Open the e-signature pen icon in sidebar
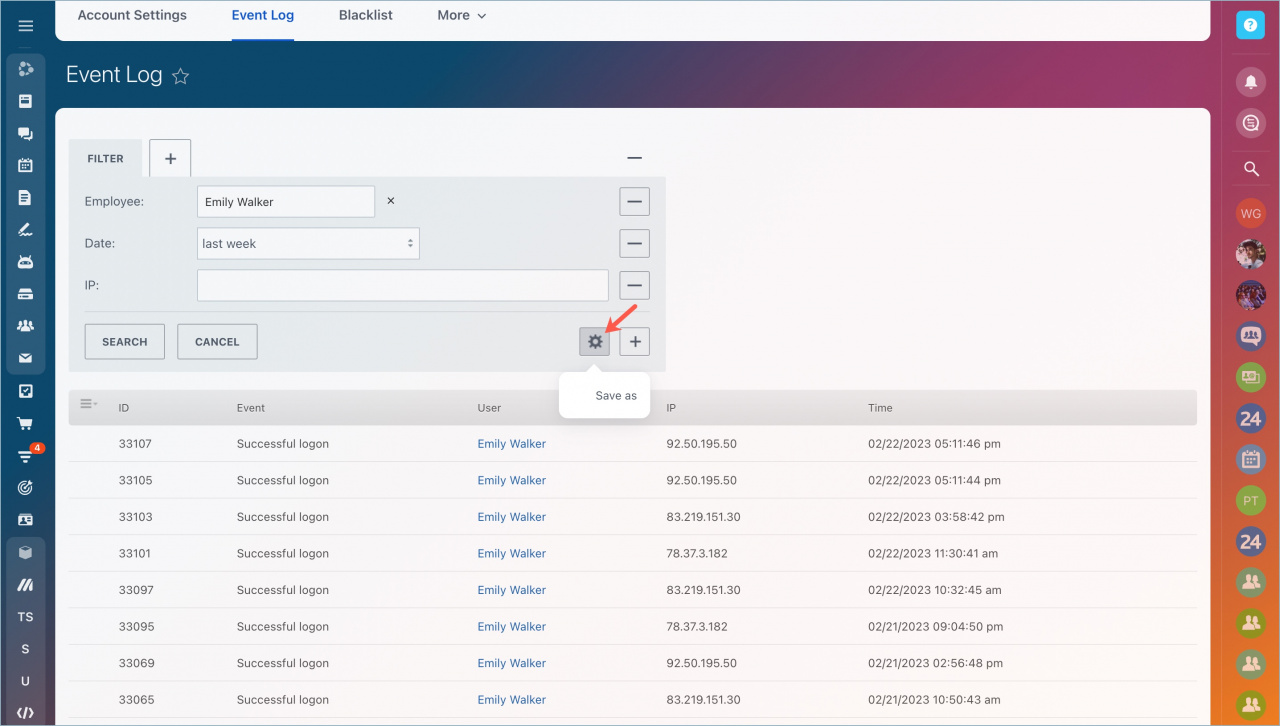Screen dimensions: 1280x726 tap(26, 230)
